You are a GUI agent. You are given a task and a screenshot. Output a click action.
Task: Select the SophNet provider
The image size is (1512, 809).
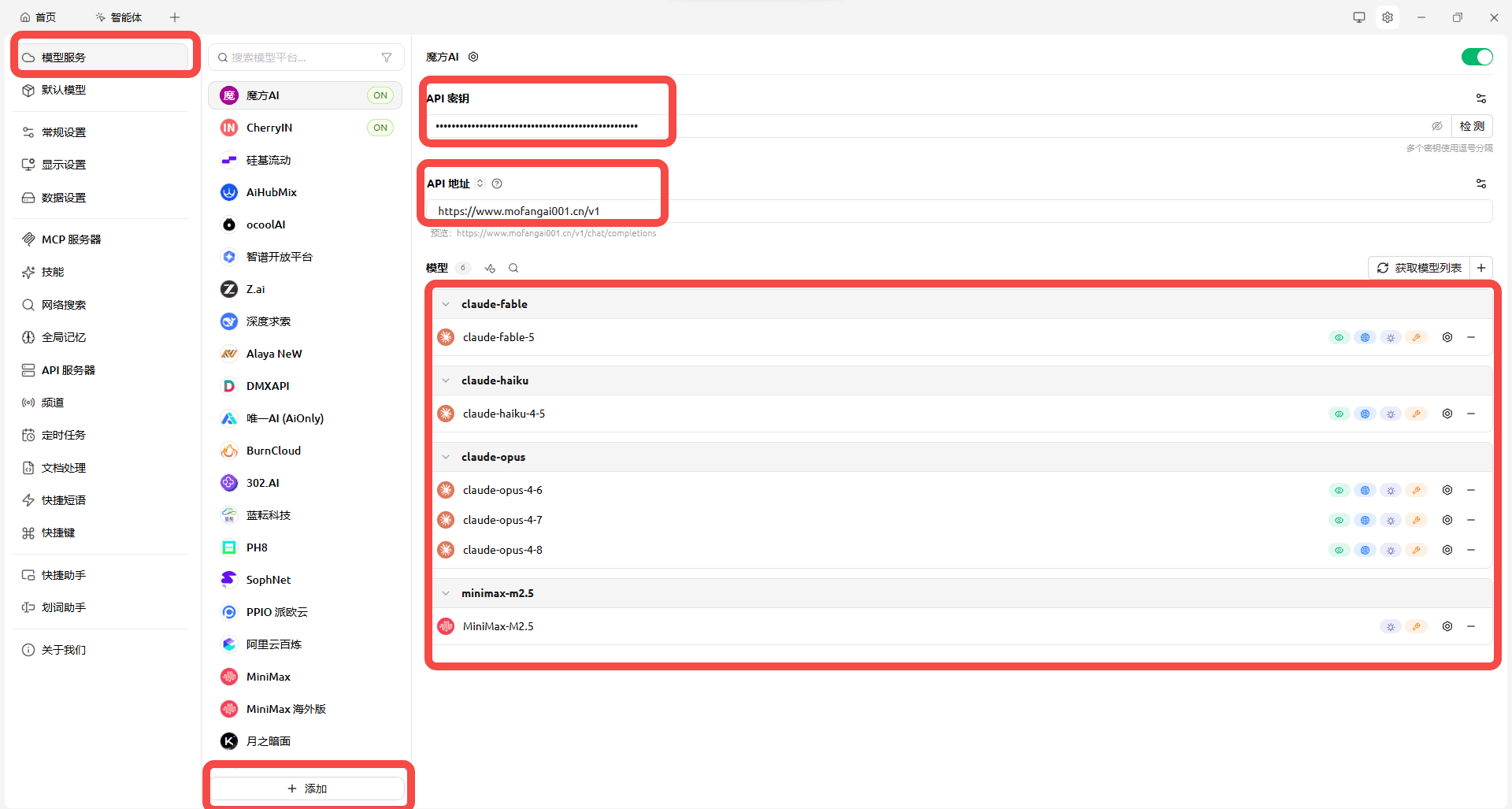[306, 580]
